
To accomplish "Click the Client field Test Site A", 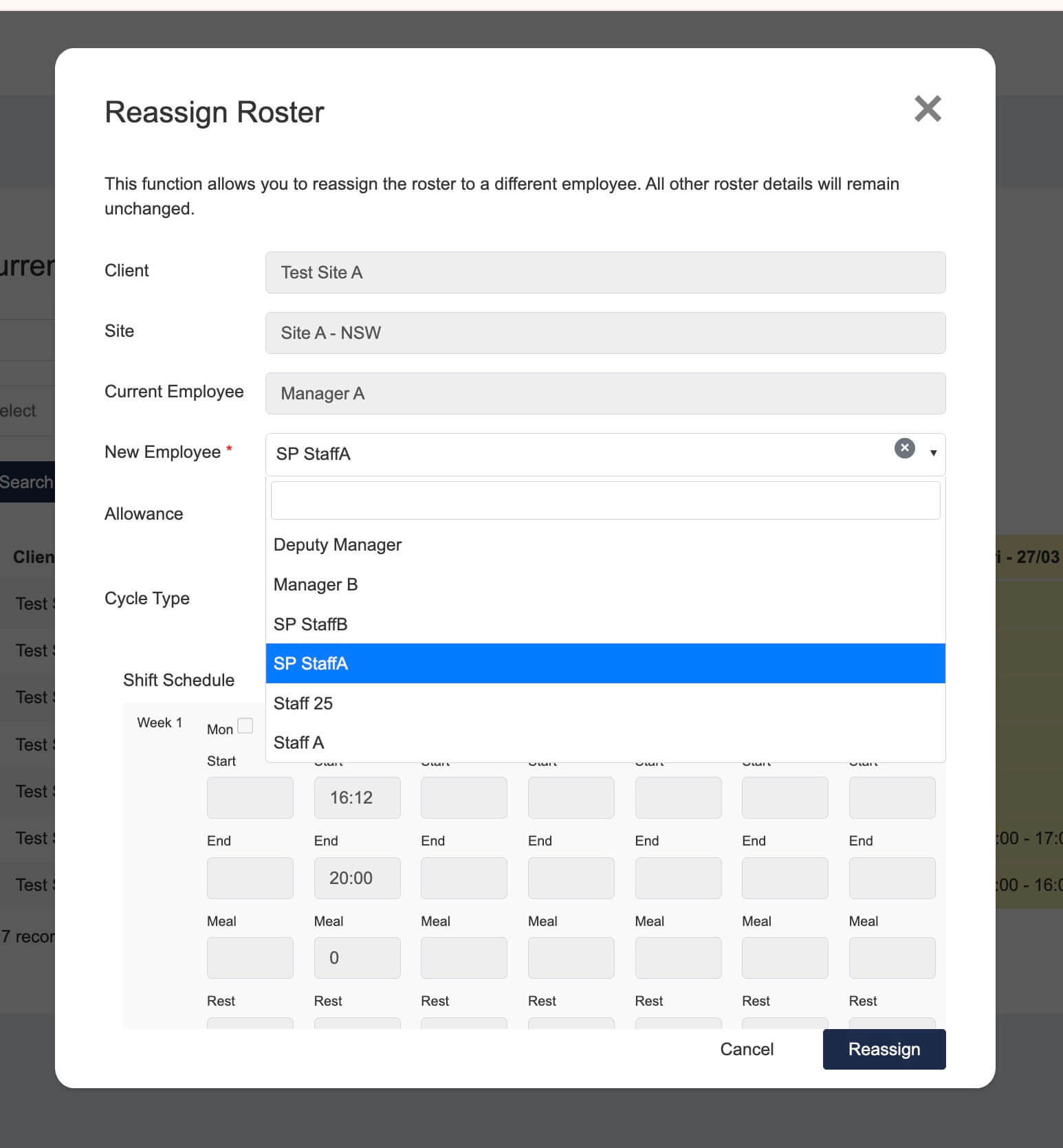I will (x=605, y=272).
